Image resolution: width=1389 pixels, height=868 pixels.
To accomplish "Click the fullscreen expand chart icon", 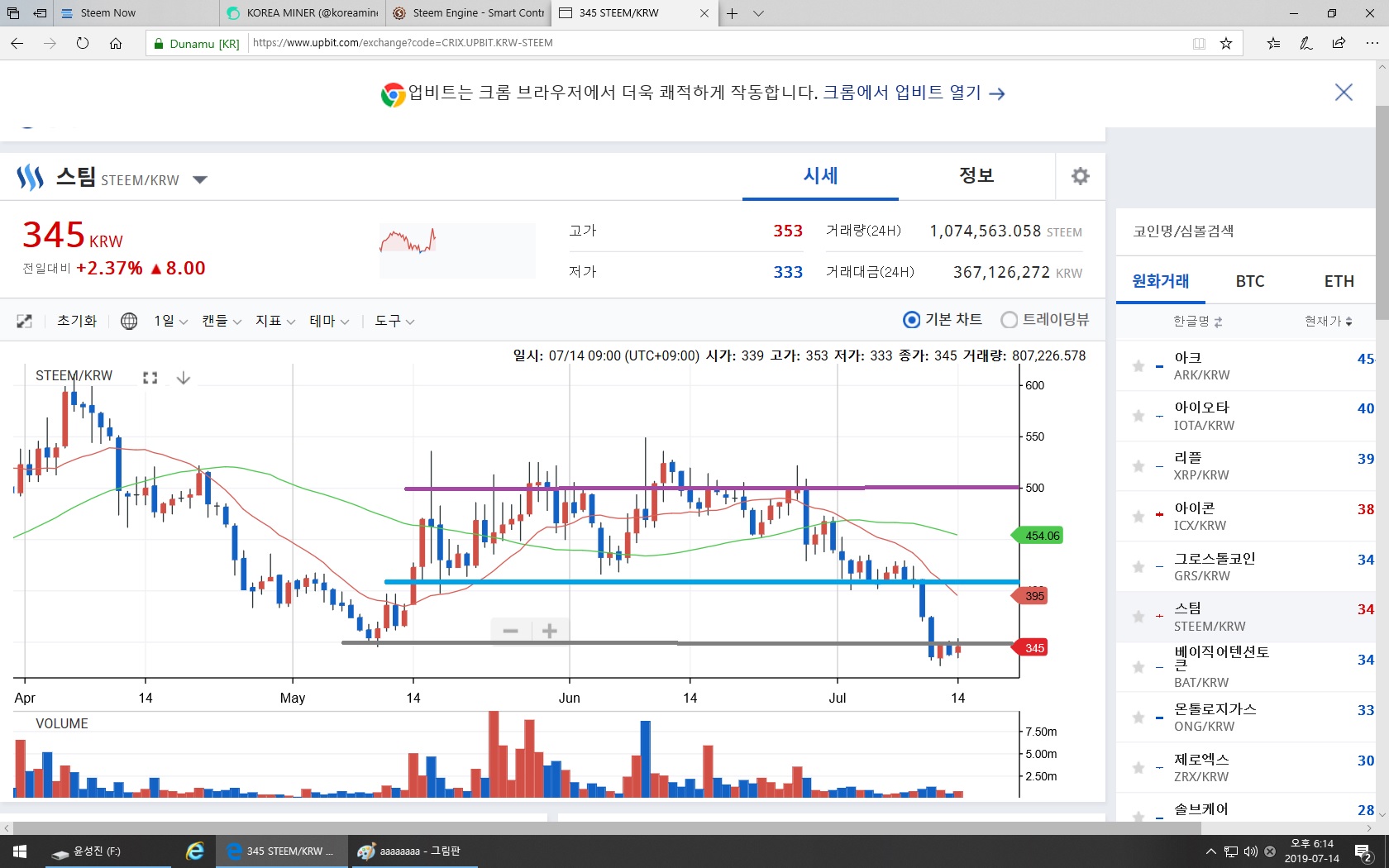I will (25, 321).
